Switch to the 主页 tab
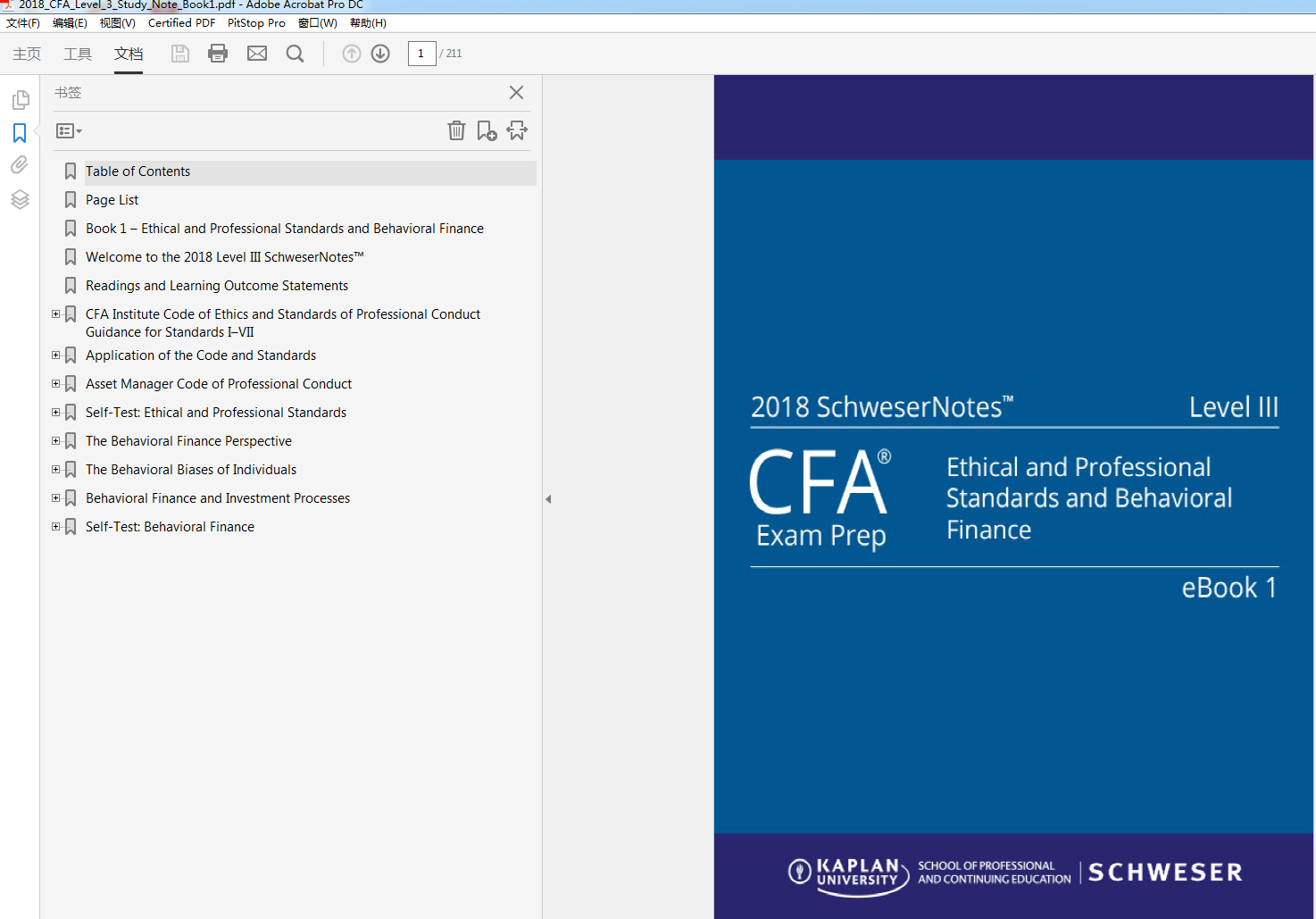The image size is (1316, 919). tap(27, 54)
